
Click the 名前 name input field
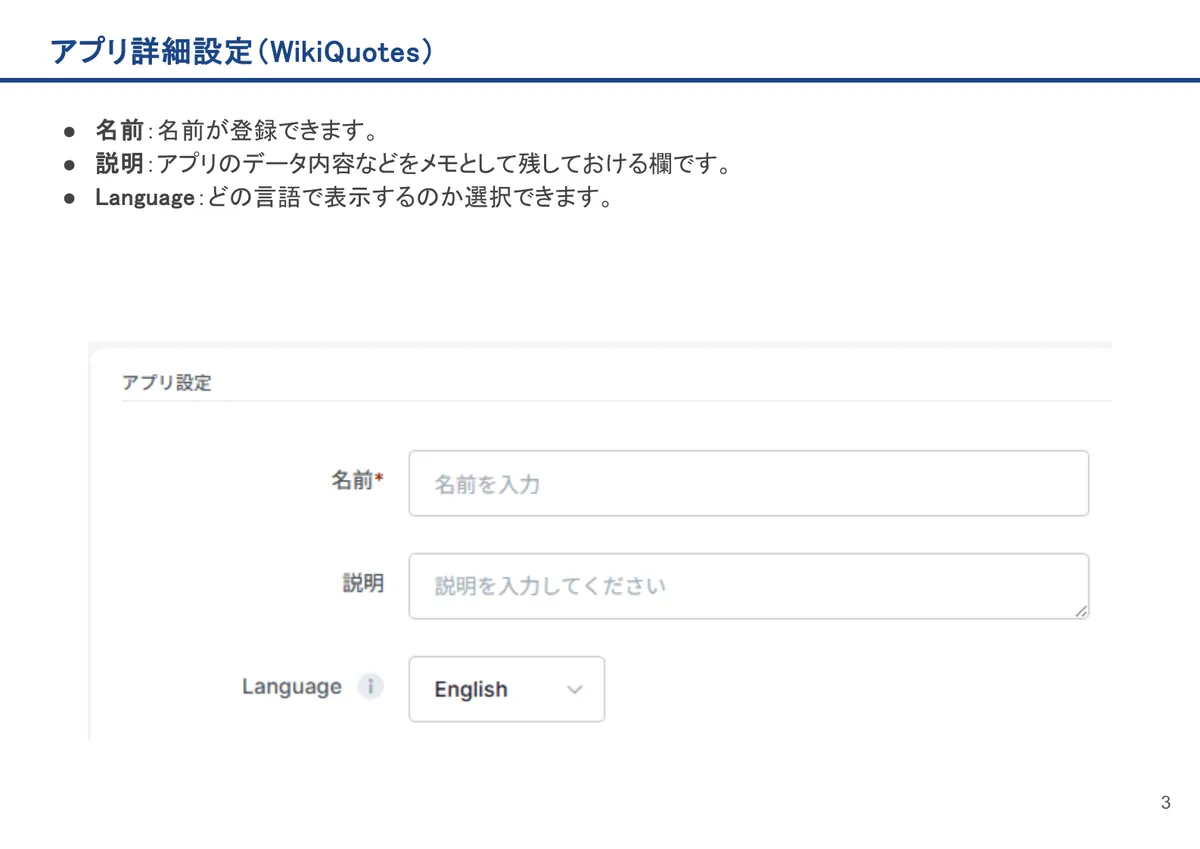[748, 483]
